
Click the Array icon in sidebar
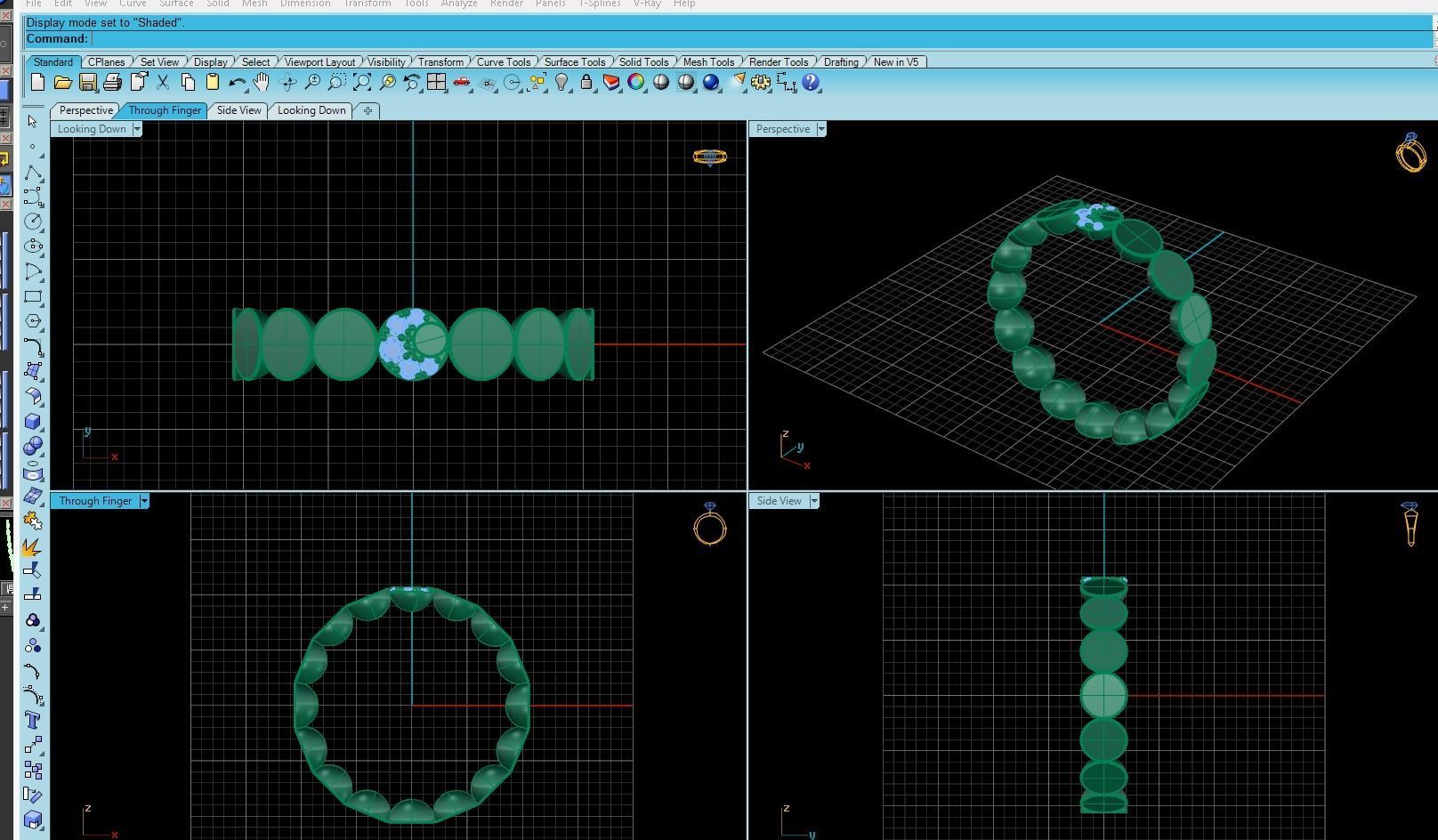tap(33, 770)
